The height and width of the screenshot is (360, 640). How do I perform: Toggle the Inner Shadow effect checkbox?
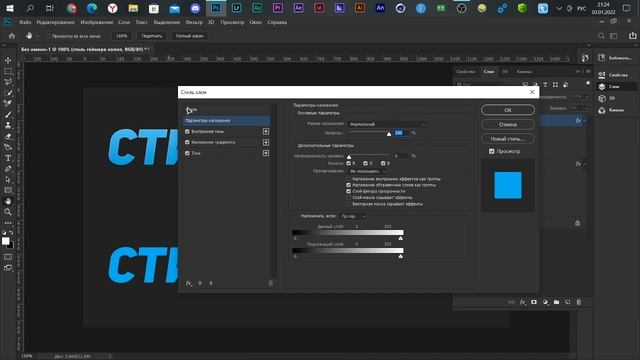pos(187,131)
